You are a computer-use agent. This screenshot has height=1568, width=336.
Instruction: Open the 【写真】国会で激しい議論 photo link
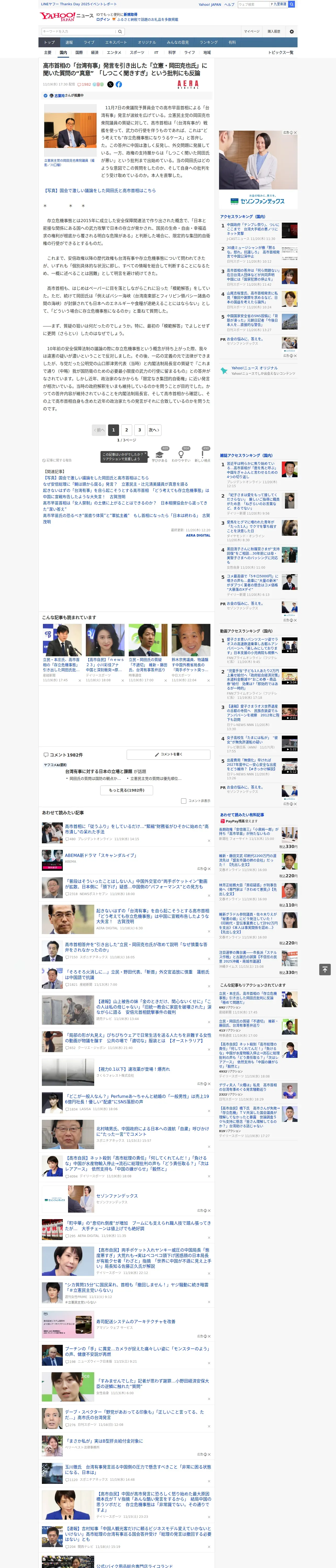point(99,191)
